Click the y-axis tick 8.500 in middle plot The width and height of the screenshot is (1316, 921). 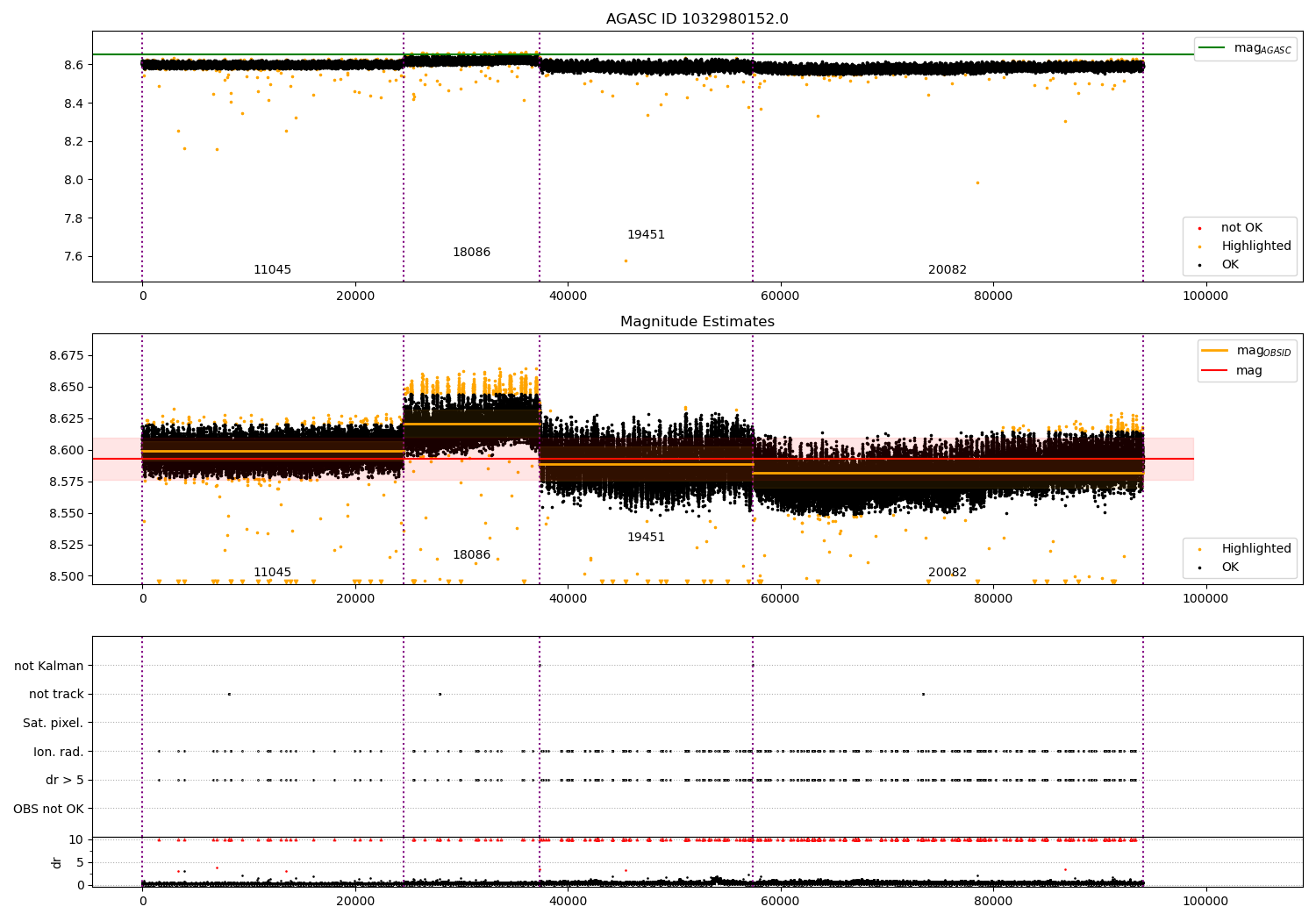(66, 577)
